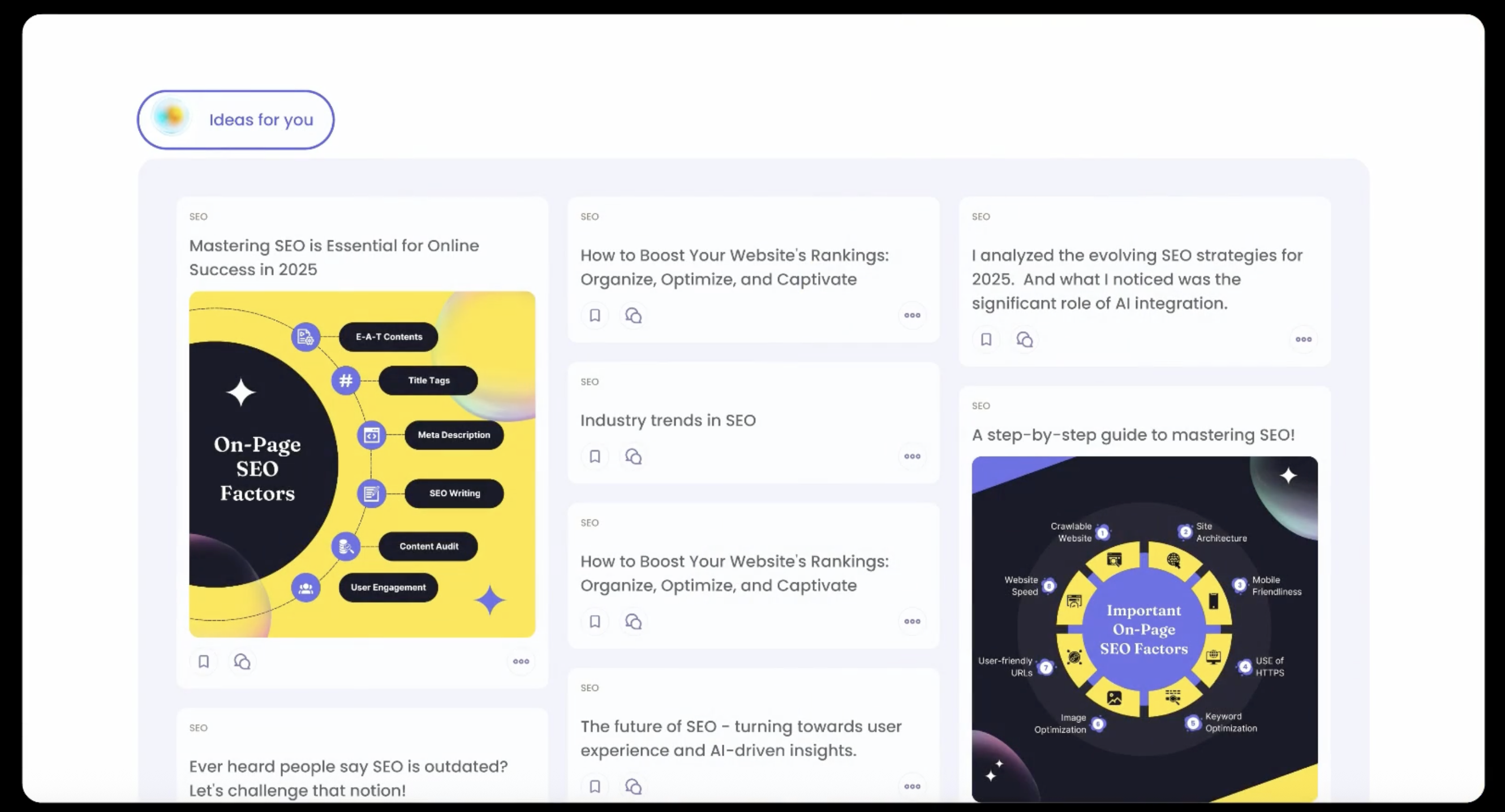Click the SEO tag above Ever heard people say

[198, 728]
